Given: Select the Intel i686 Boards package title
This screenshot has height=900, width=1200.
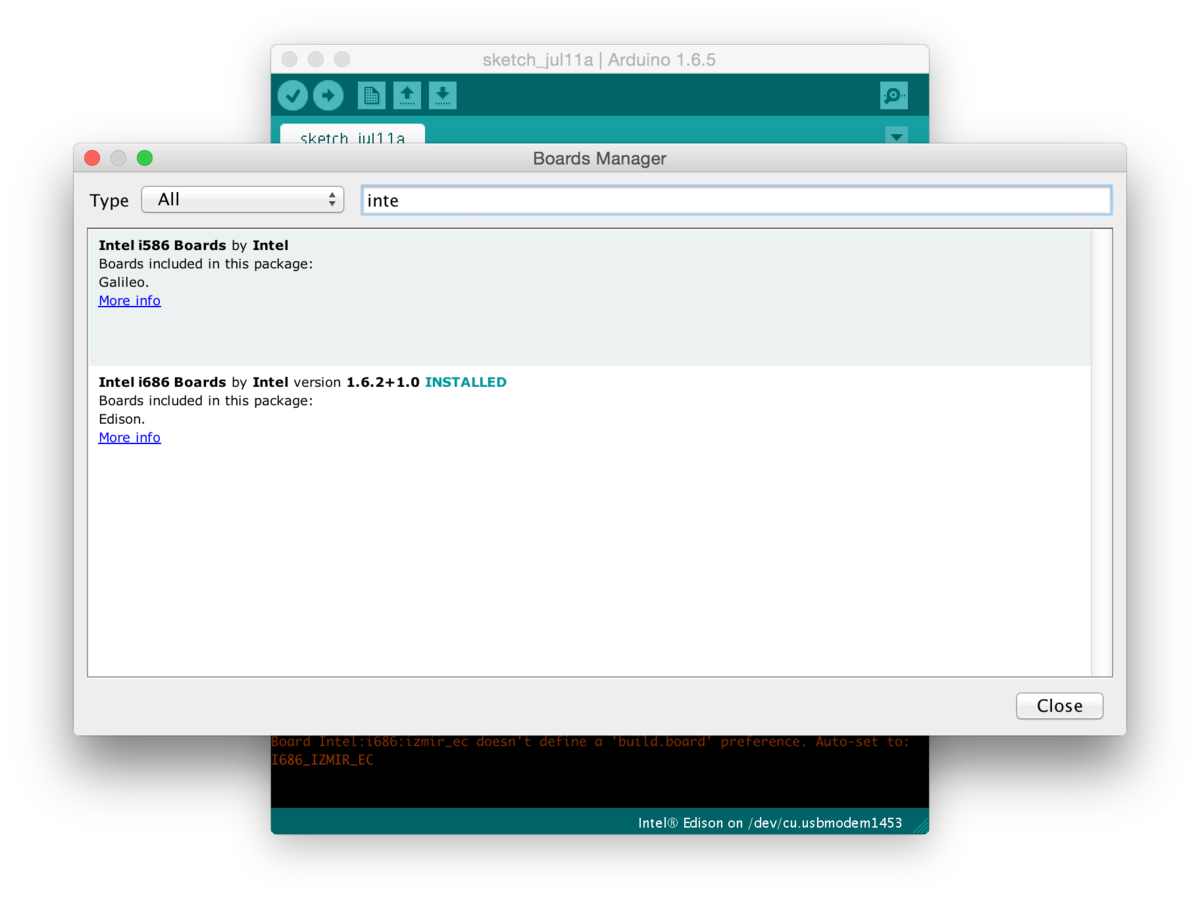Looking at the screenshot, I should click(x=162, y=382).
